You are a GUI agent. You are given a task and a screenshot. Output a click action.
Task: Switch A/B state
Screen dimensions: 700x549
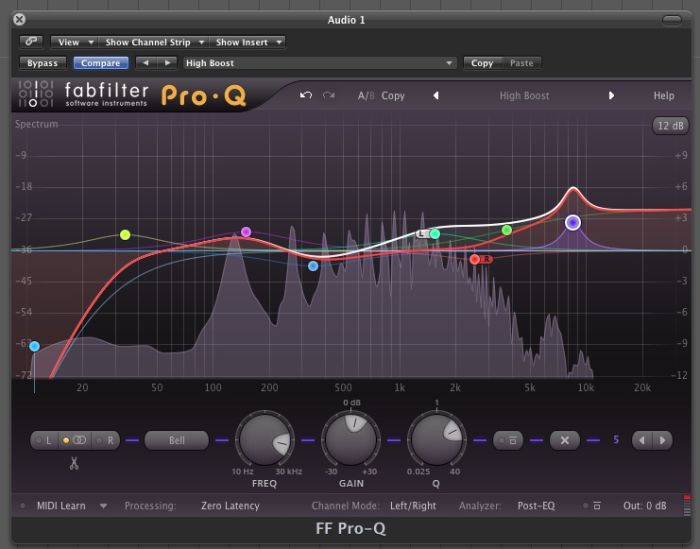pyautogui.click(x=365, y=96)
